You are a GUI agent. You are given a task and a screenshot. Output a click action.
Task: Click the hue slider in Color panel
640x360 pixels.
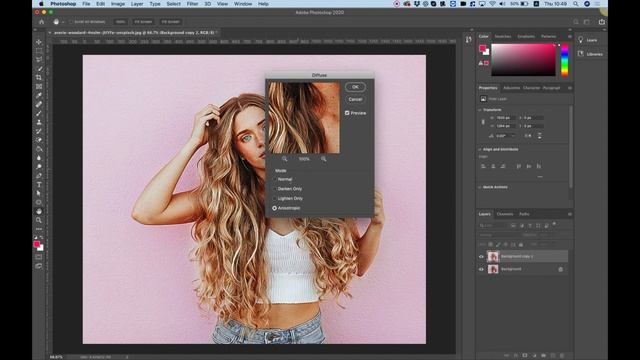tap(564, 60)
